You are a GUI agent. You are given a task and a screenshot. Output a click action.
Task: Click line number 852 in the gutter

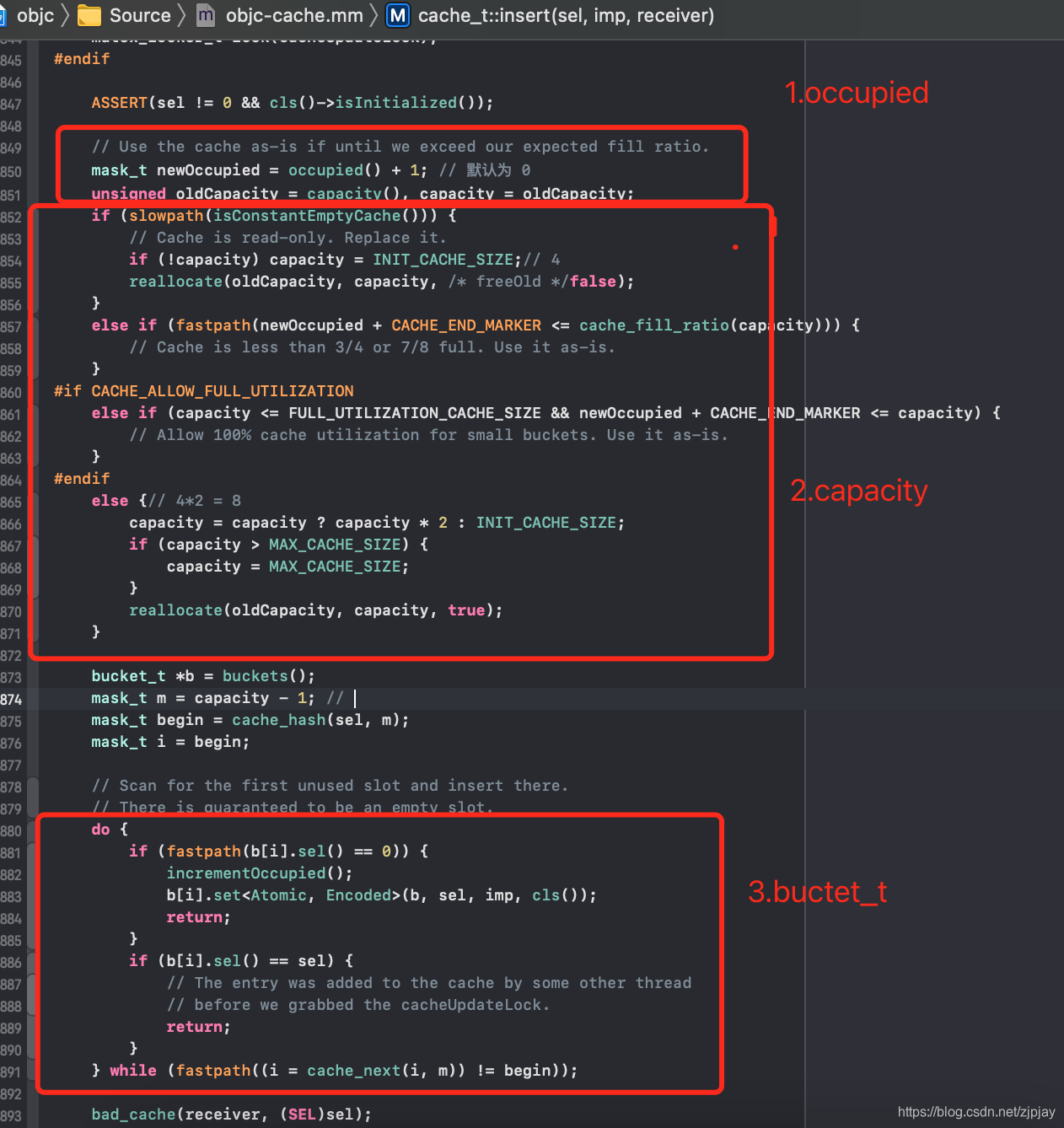11,218
